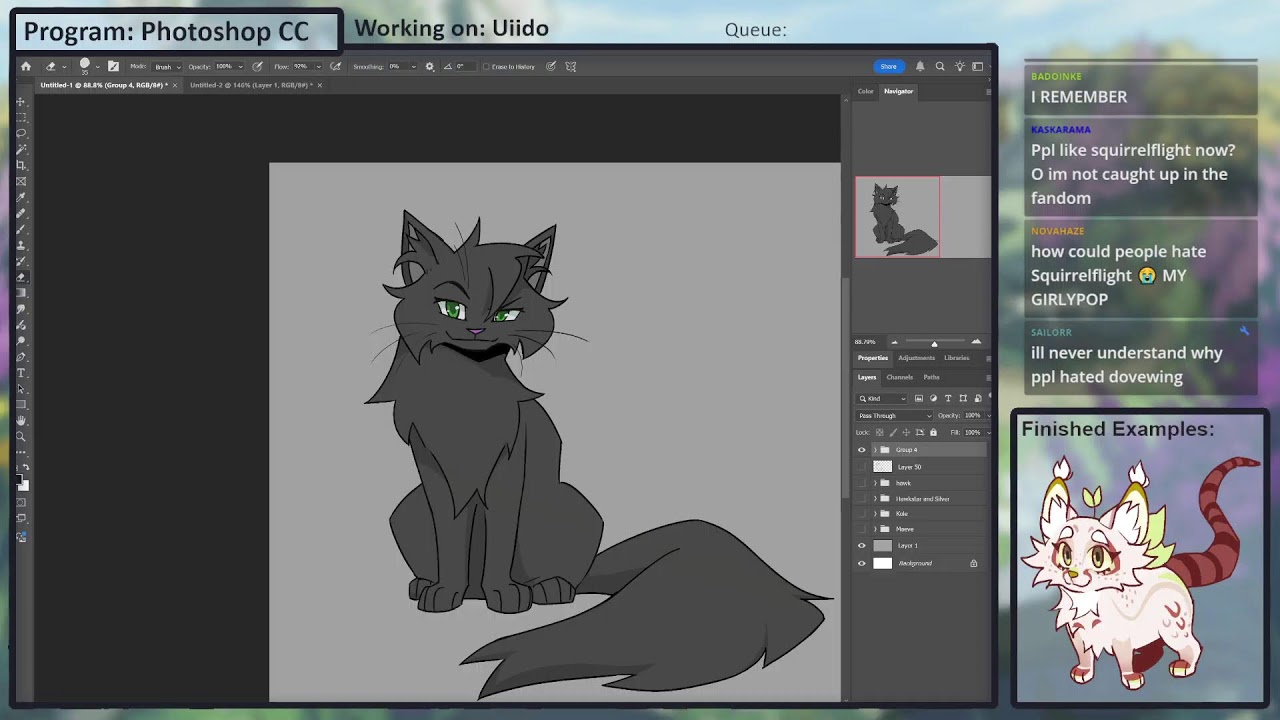Click the Flow percentage field
Viewport: 1280px width, 720px height.
[x=301, y=67]
